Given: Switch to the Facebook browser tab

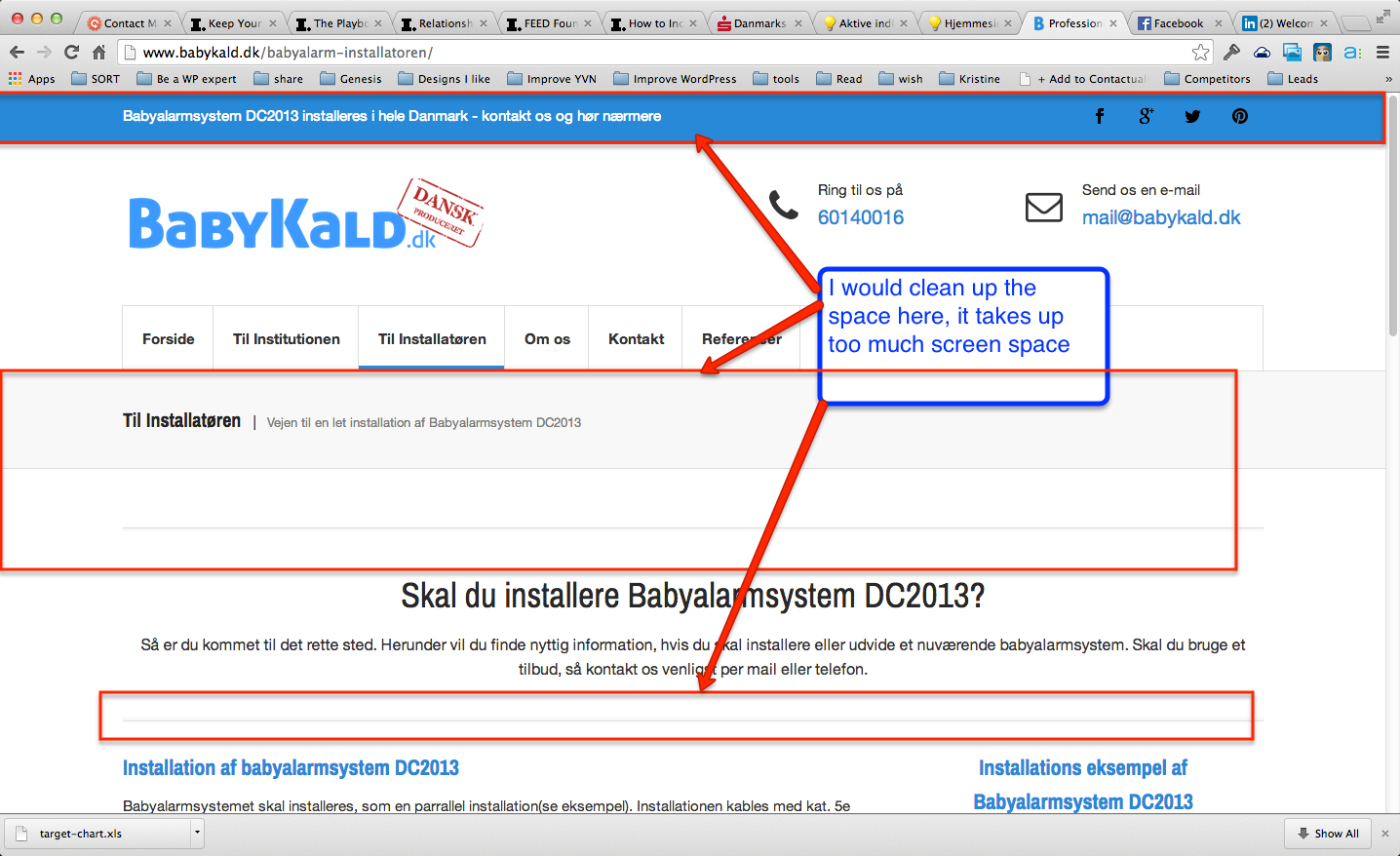Looking at the screenshot, I should pos(1178,23).
